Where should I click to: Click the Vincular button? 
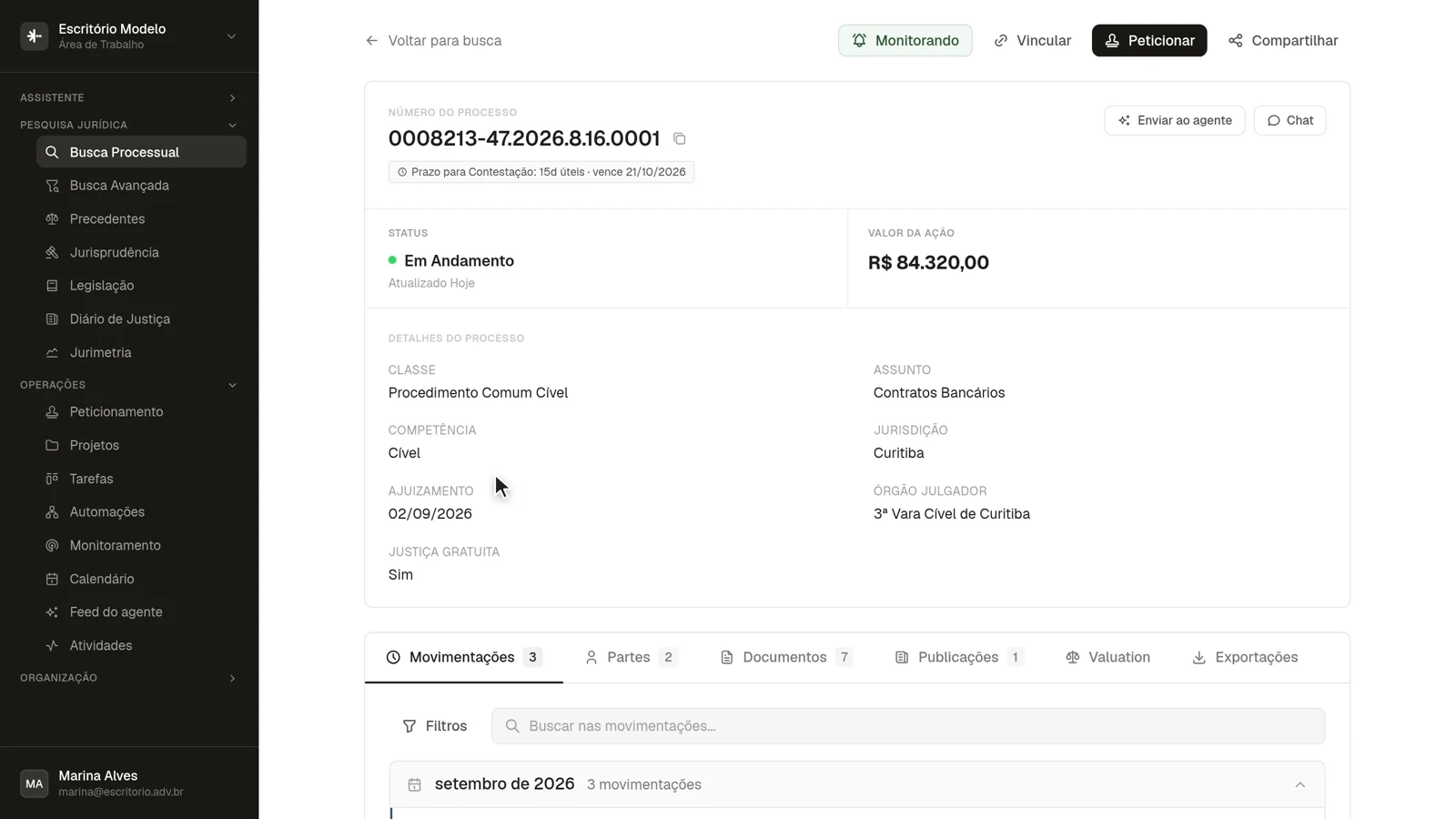(1032, 40)
